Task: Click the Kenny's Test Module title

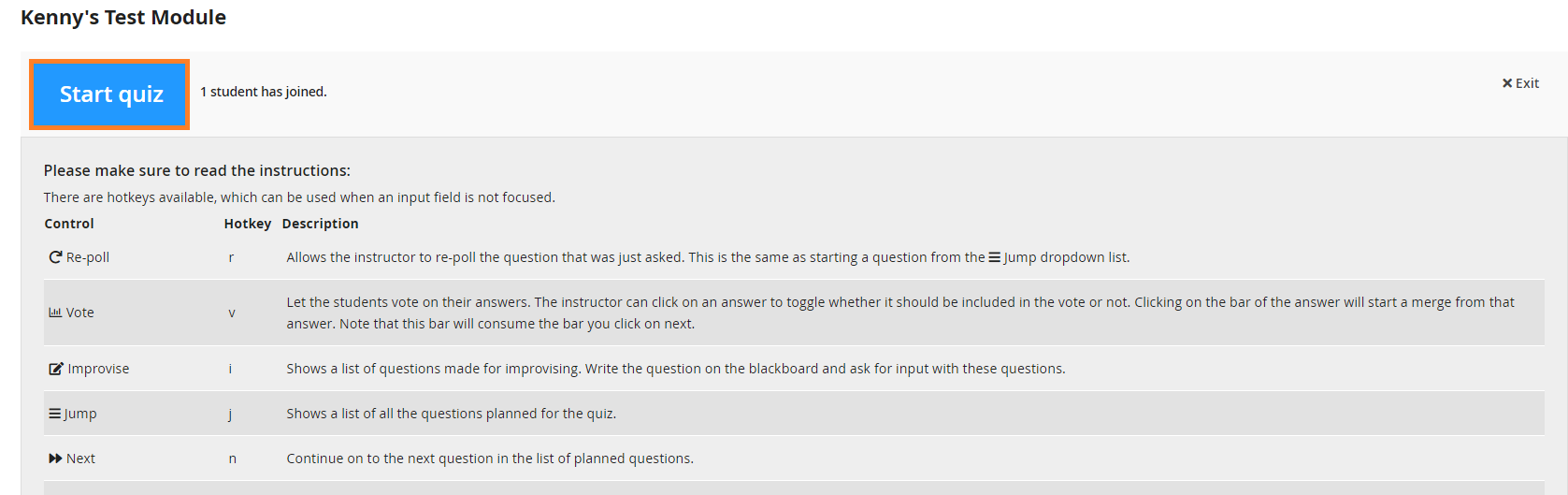Action: coord(123,18)
